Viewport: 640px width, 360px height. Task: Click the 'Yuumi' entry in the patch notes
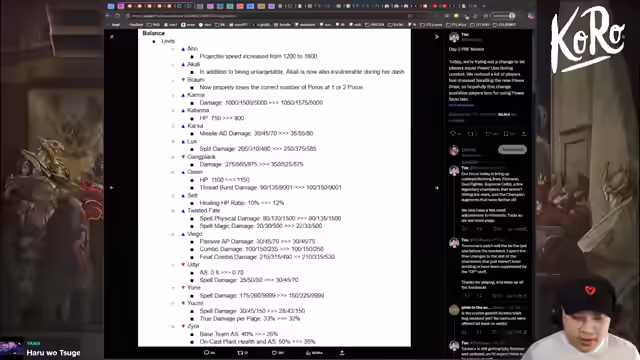coord(195,303)
